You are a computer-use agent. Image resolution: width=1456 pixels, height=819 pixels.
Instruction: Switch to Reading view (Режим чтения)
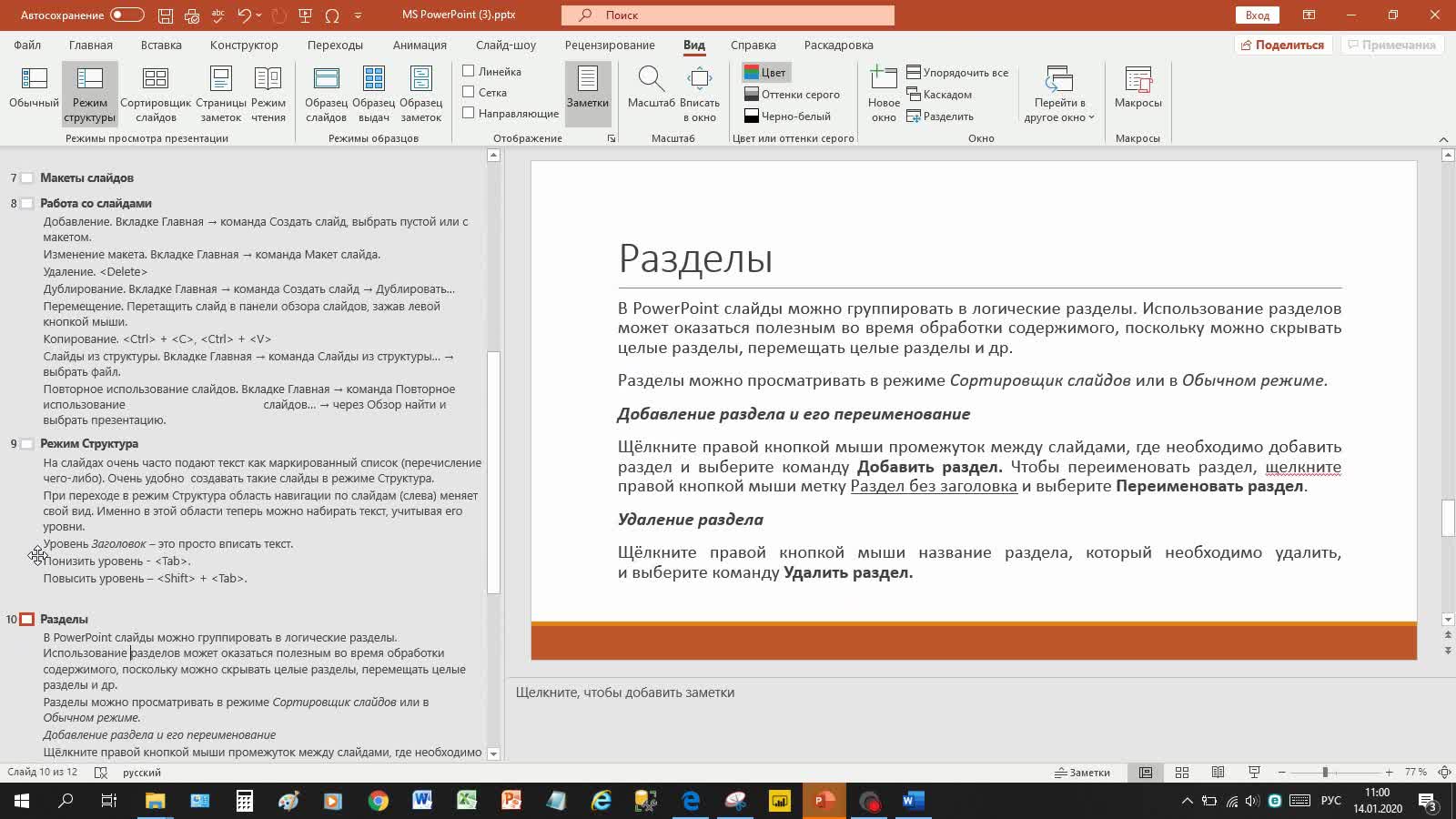tap(268, 93)
